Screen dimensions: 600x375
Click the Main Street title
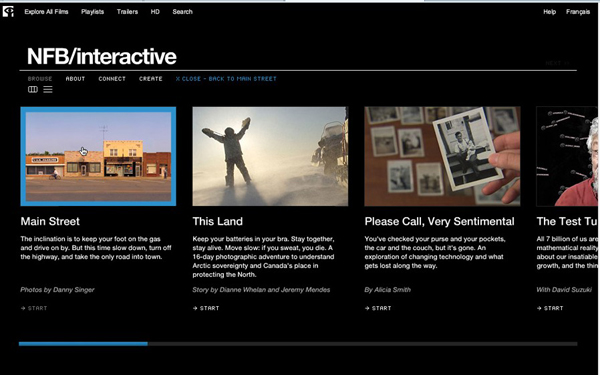coord(50,222)
